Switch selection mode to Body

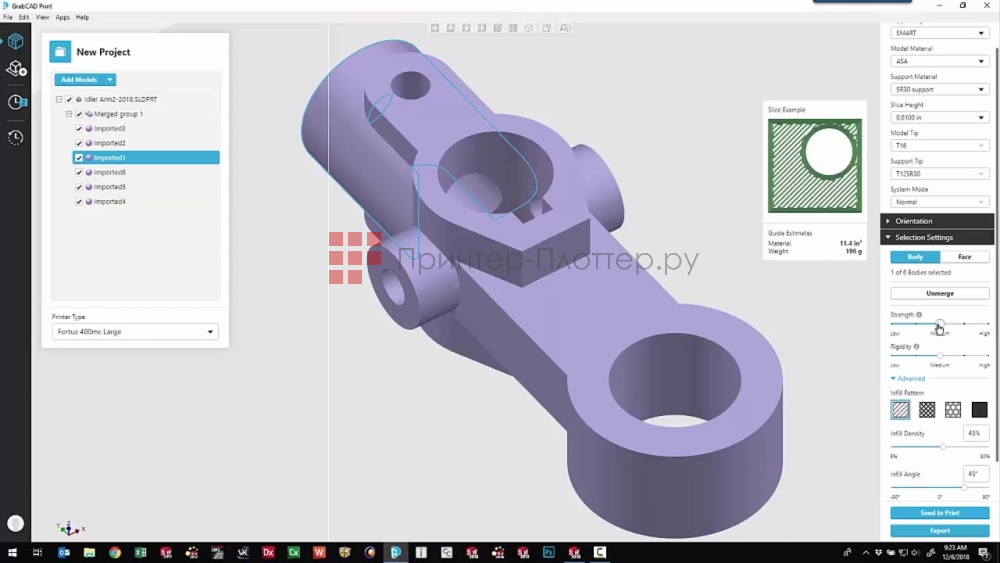pyautogui.click(x=915, y=256)
